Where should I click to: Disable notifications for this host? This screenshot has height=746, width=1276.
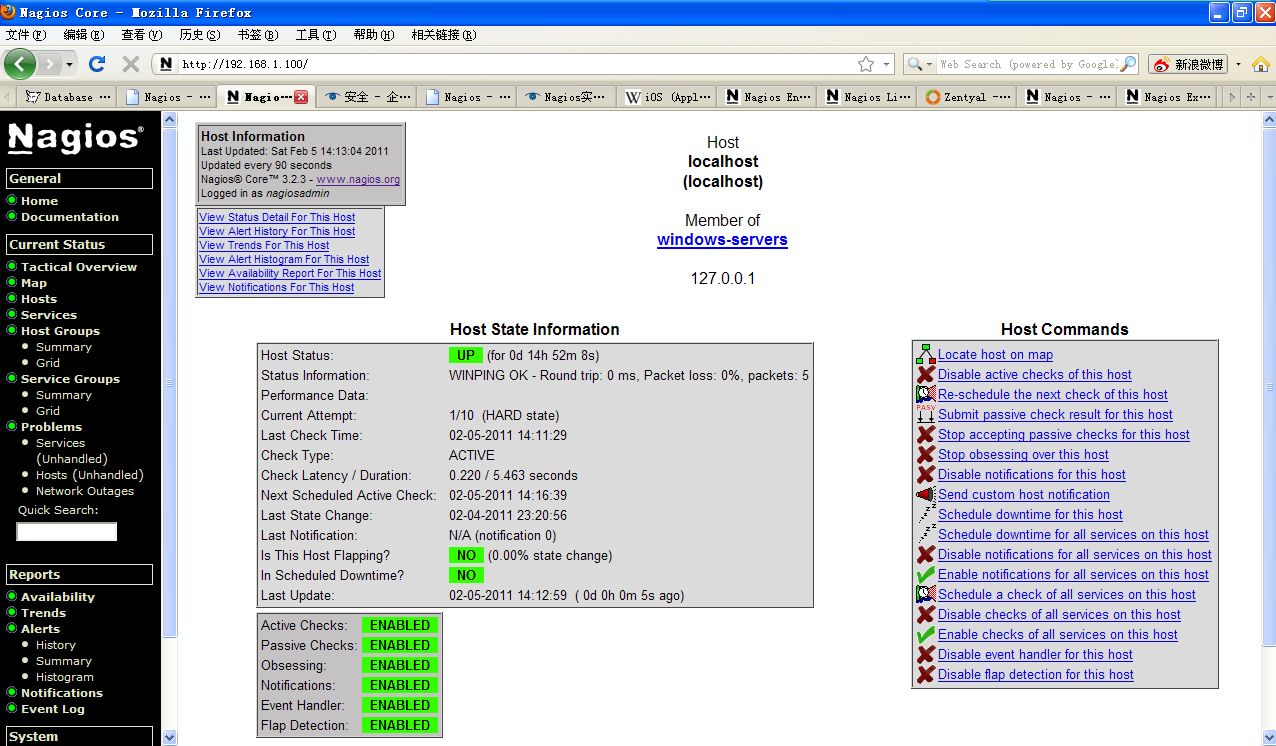pyautogui.click(x=1031, y=475)
